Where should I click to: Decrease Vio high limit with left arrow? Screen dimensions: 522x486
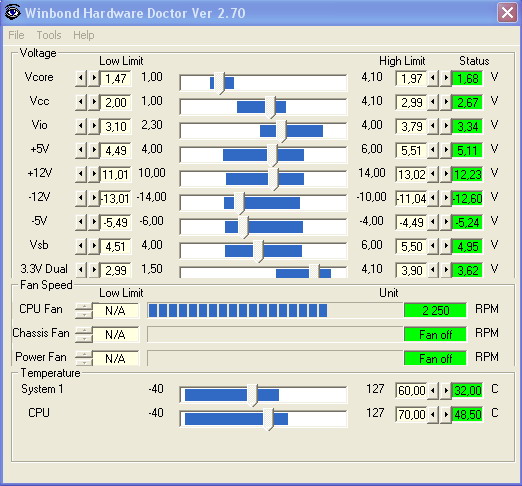click(x=433, y=126)
